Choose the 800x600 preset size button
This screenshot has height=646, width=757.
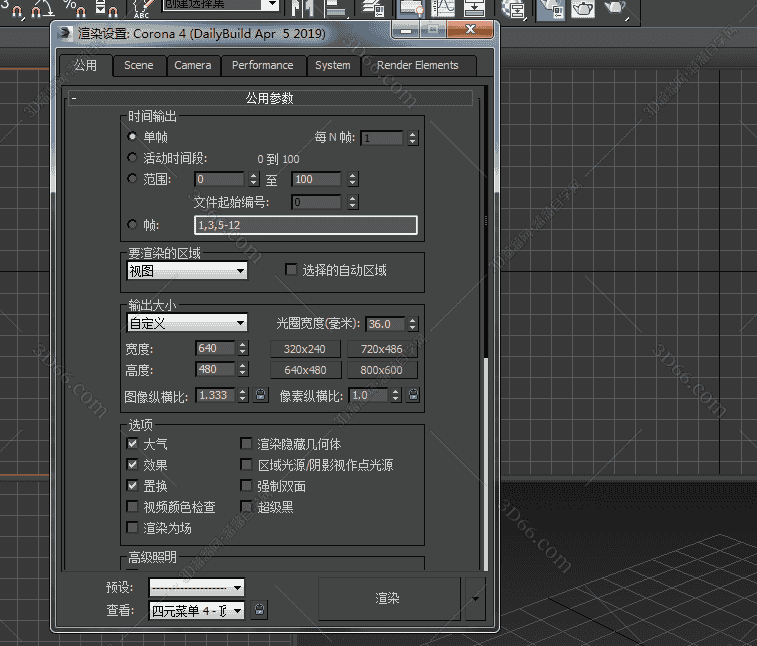(x=382, y=370)
